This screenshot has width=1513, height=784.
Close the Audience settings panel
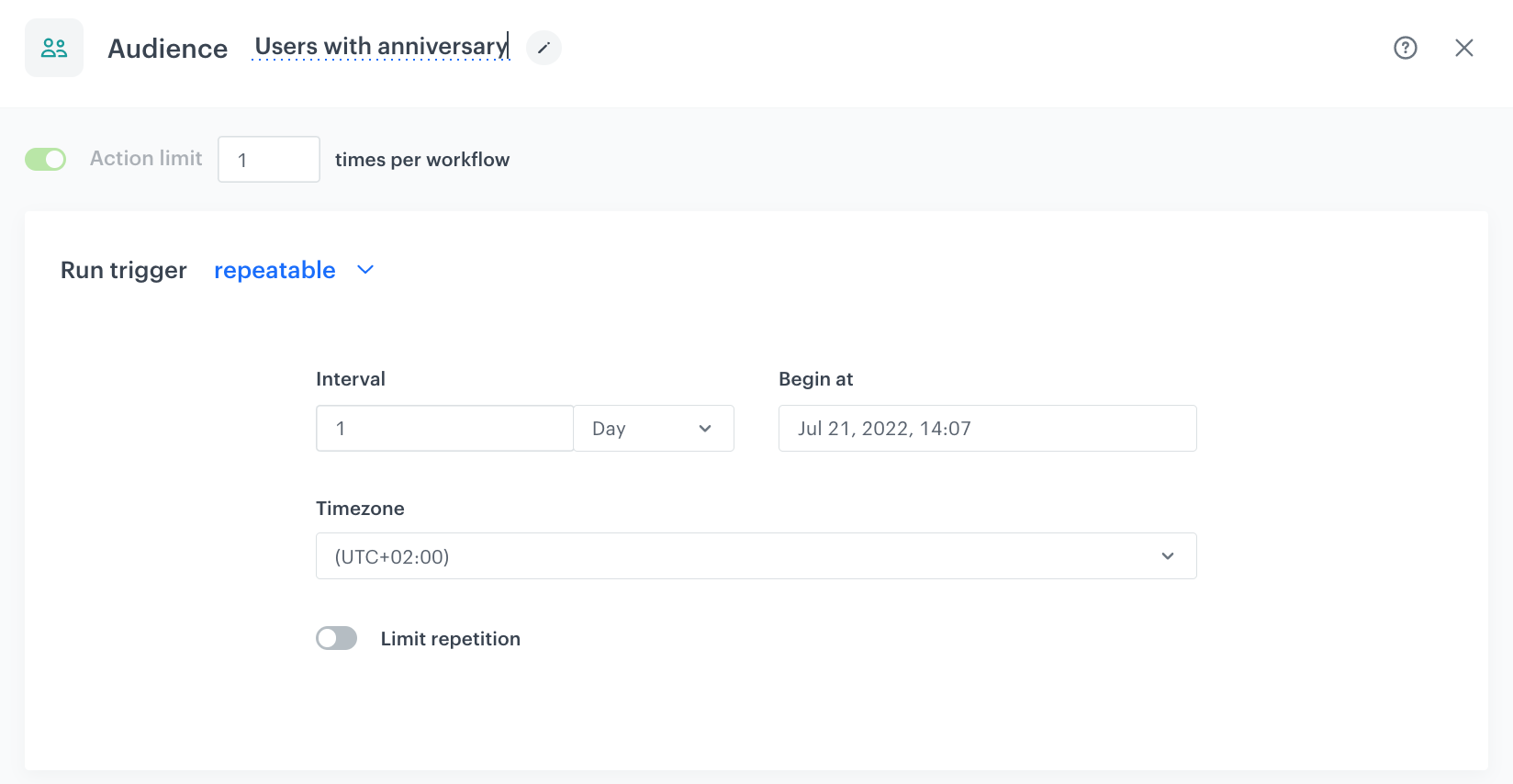click(1463, 48)
